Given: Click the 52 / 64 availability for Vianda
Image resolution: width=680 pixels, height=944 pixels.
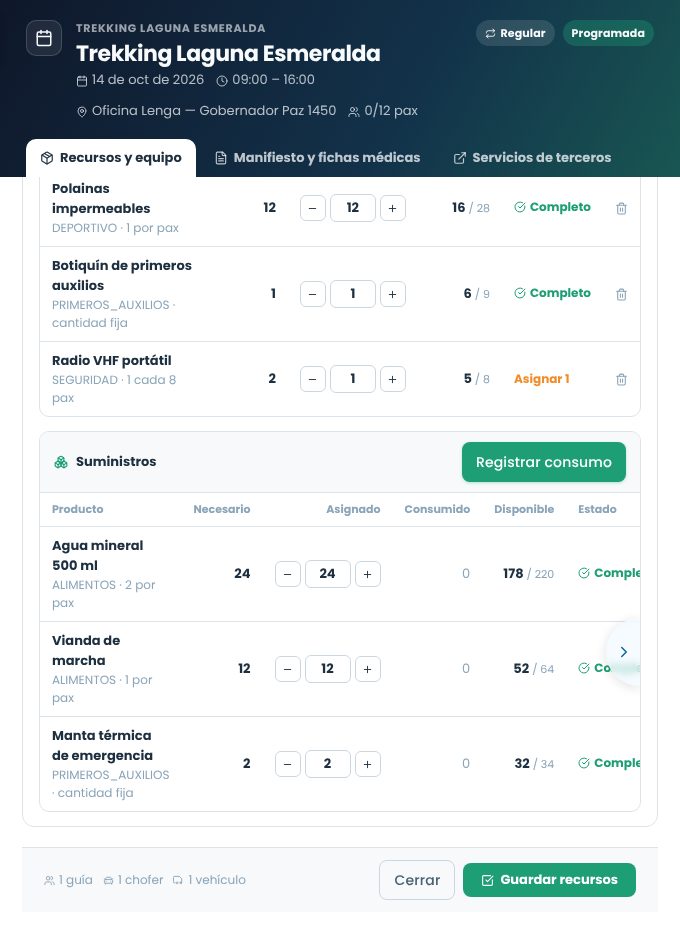Looking at the screenshot, I should [534, 669].
